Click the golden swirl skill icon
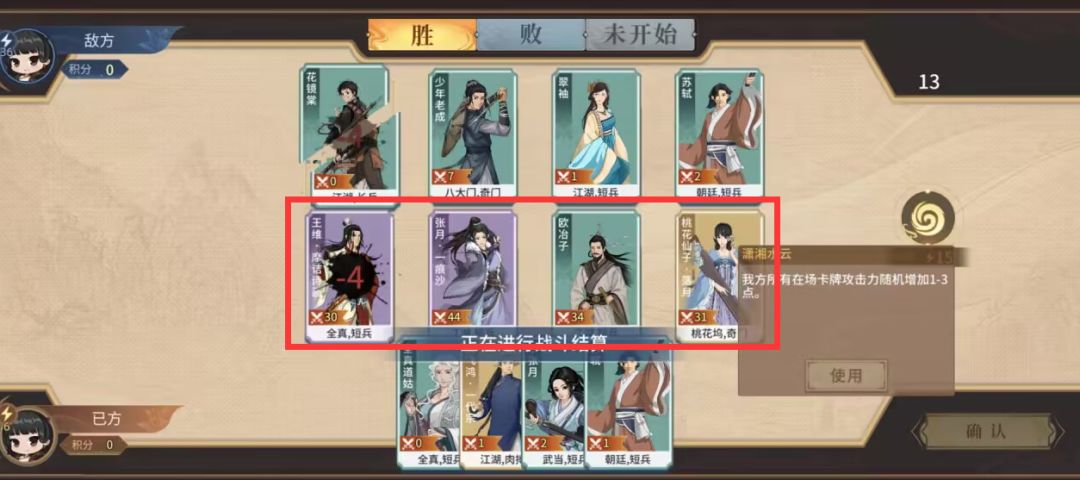This screenshot has height=480, width=1080. tap(928, 218)
